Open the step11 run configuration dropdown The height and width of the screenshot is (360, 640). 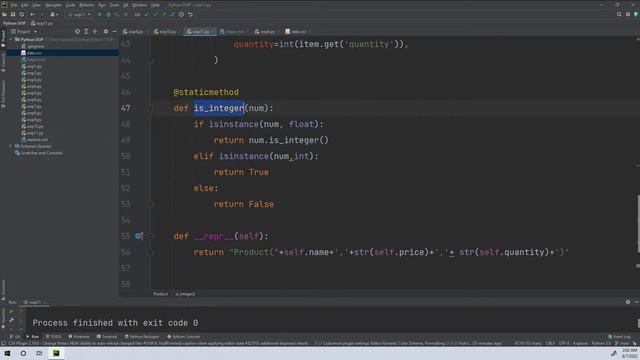(79, 14)
